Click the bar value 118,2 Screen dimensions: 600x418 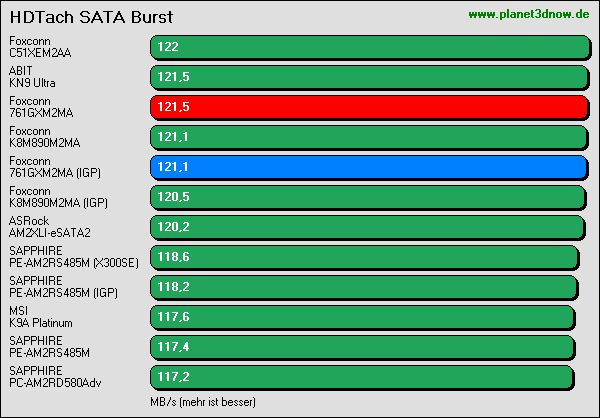click(x=173, y=287)
